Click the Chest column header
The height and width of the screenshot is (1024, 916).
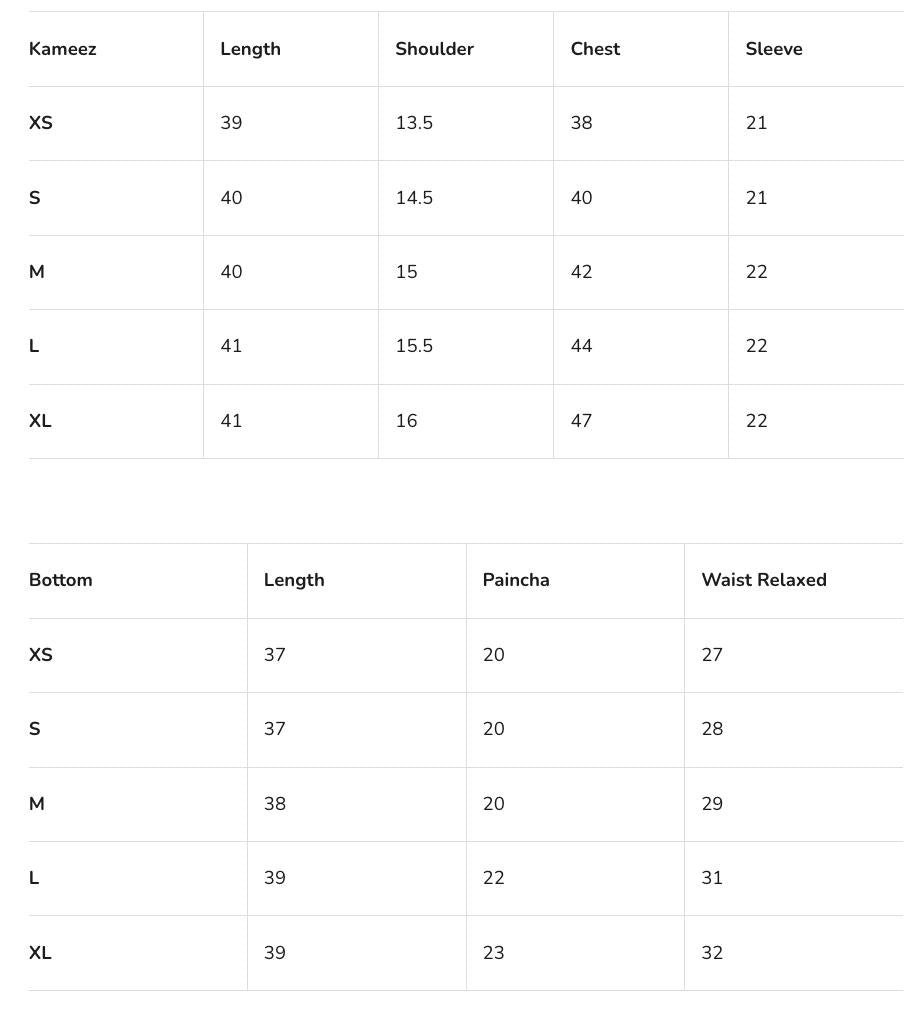(x=595, y=49)
